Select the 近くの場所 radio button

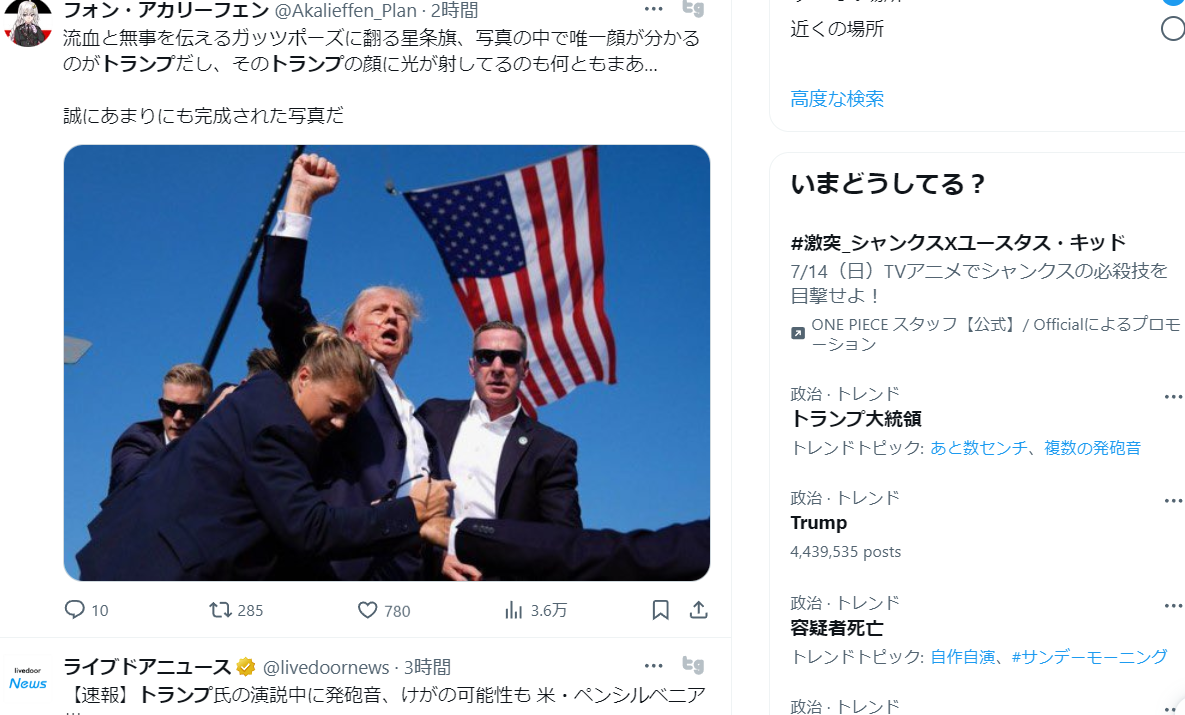click(x=1173, y=29)
